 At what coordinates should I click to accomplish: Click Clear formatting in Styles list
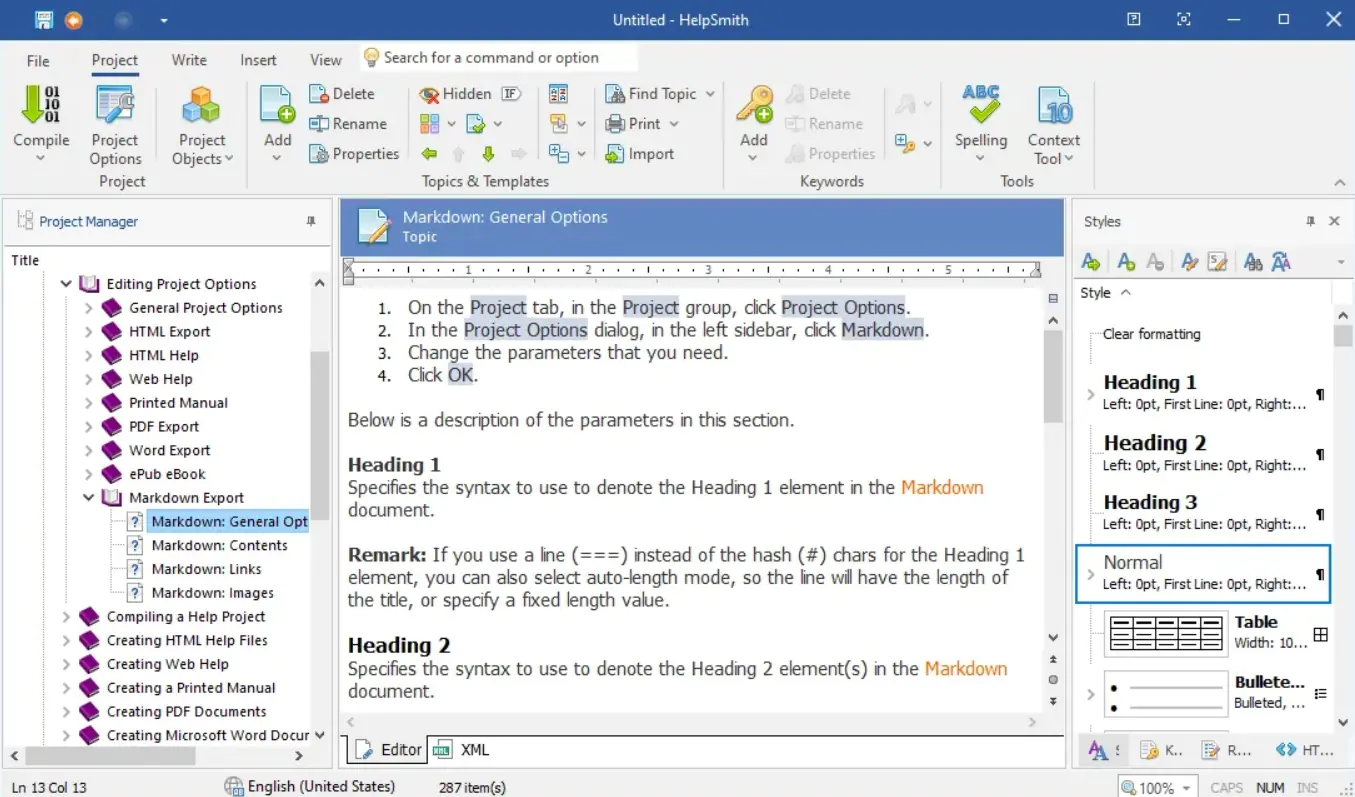(x=1151, y=334)
